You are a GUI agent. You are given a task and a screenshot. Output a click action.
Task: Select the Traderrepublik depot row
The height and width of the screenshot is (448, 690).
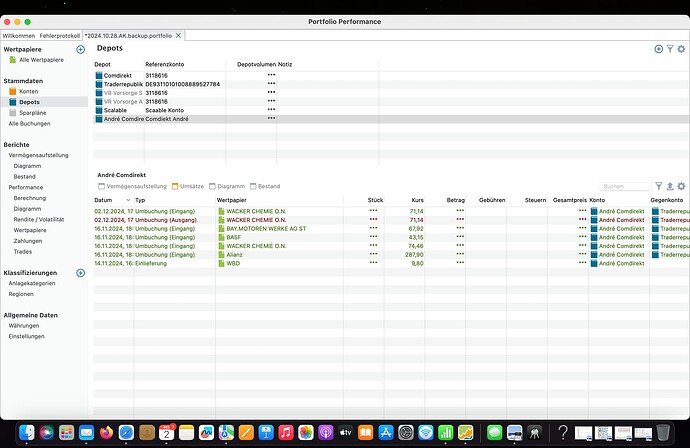(392, 84)
